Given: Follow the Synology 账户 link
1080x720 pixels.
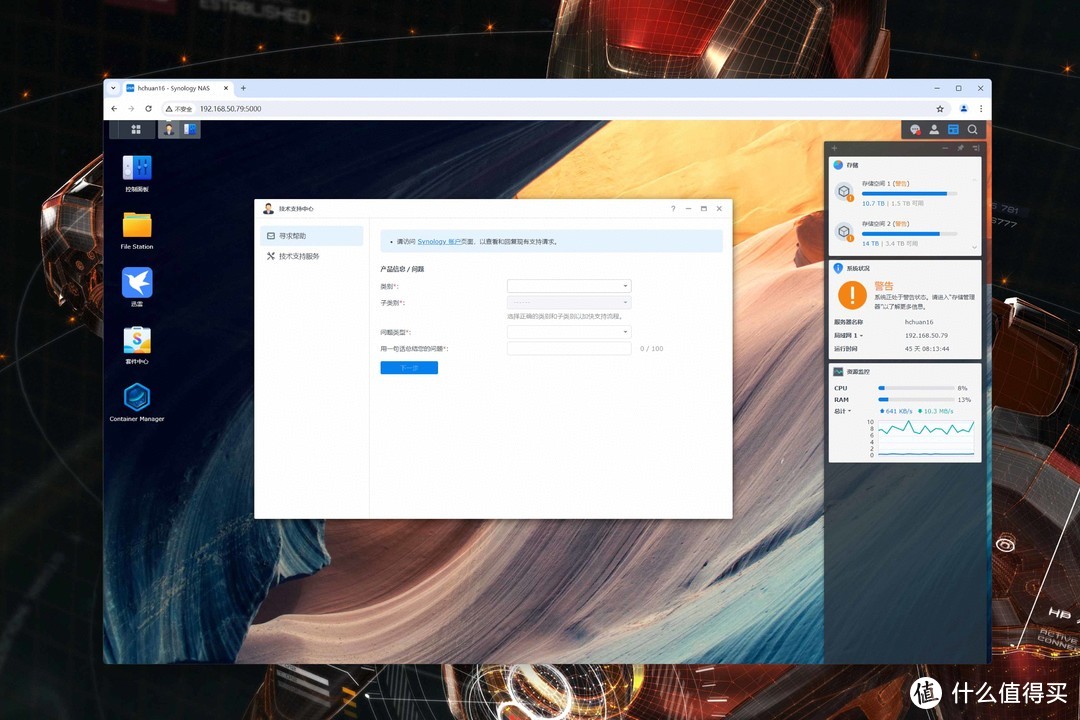Looking at the screenshot, I should (438, 242).
